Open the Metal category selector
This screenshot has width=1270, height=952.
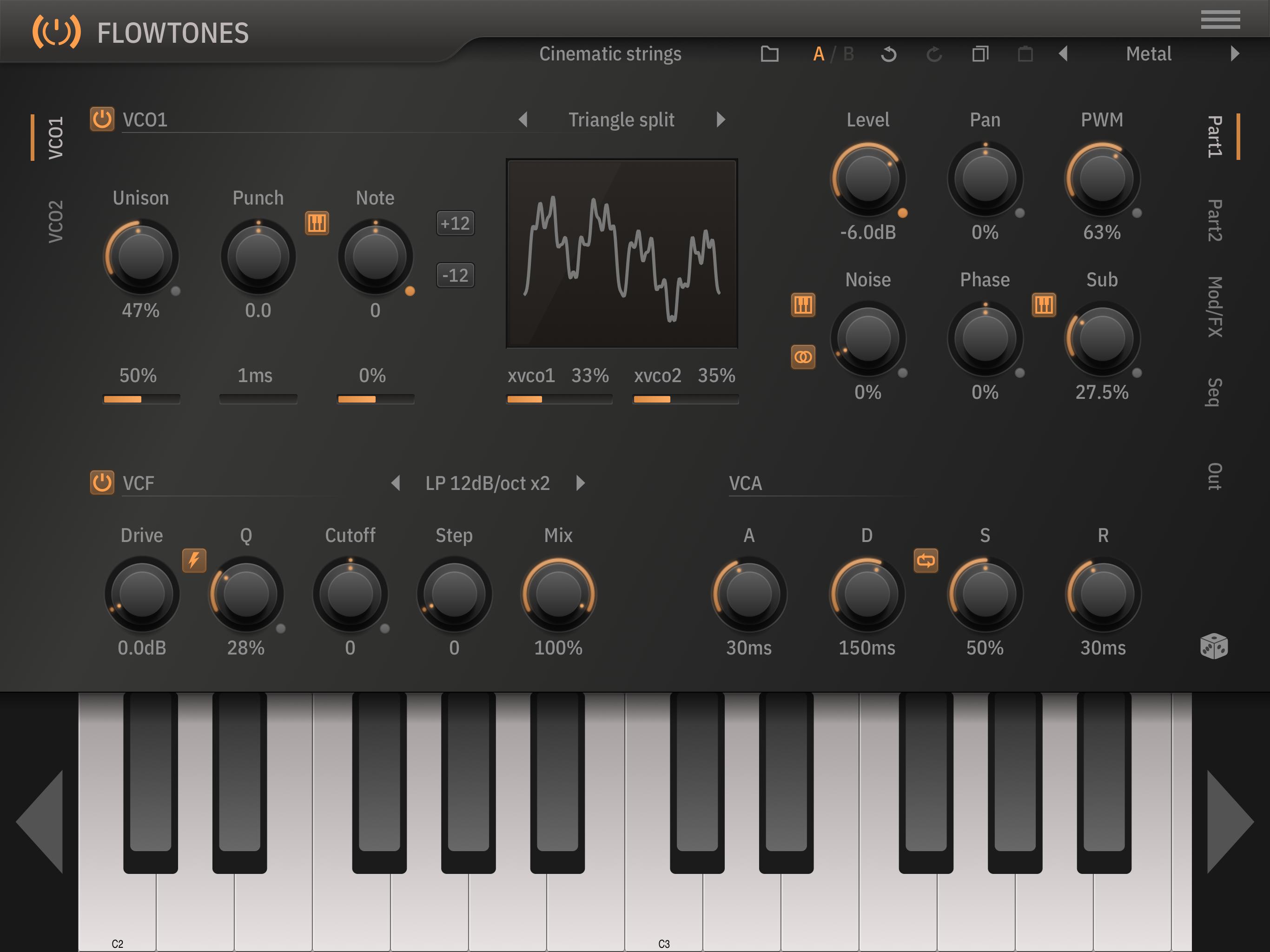pos(1148,53)
